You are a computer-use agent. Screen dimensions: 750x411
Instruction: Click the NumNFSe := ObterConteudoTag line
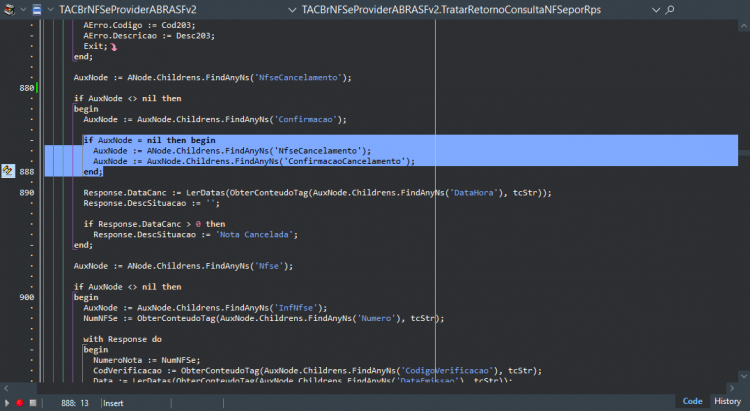click(264, 318)
